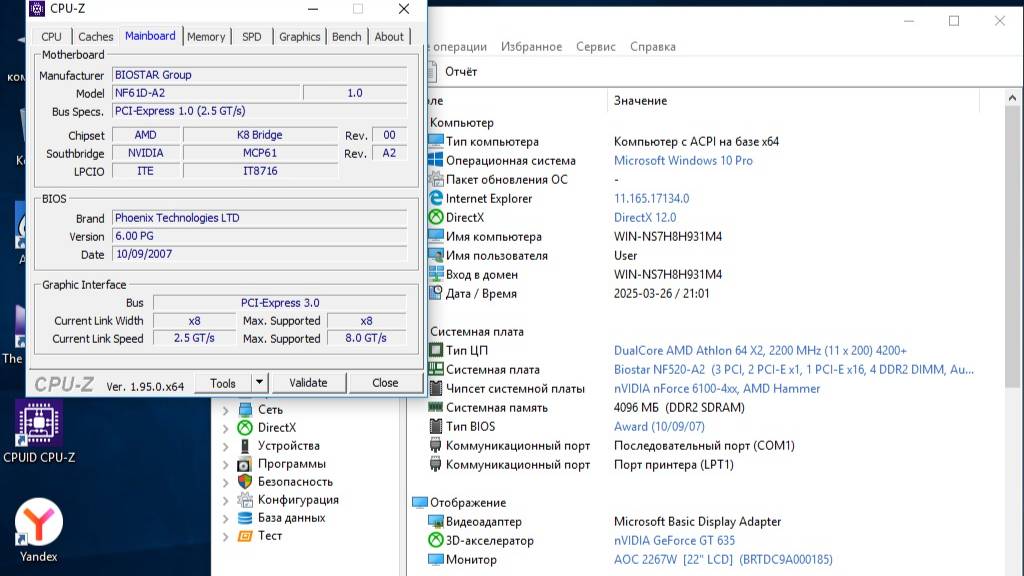Expand the Безопасность tree node
Viewport: 1024px width, 576px height.
[x=225, y=483]
